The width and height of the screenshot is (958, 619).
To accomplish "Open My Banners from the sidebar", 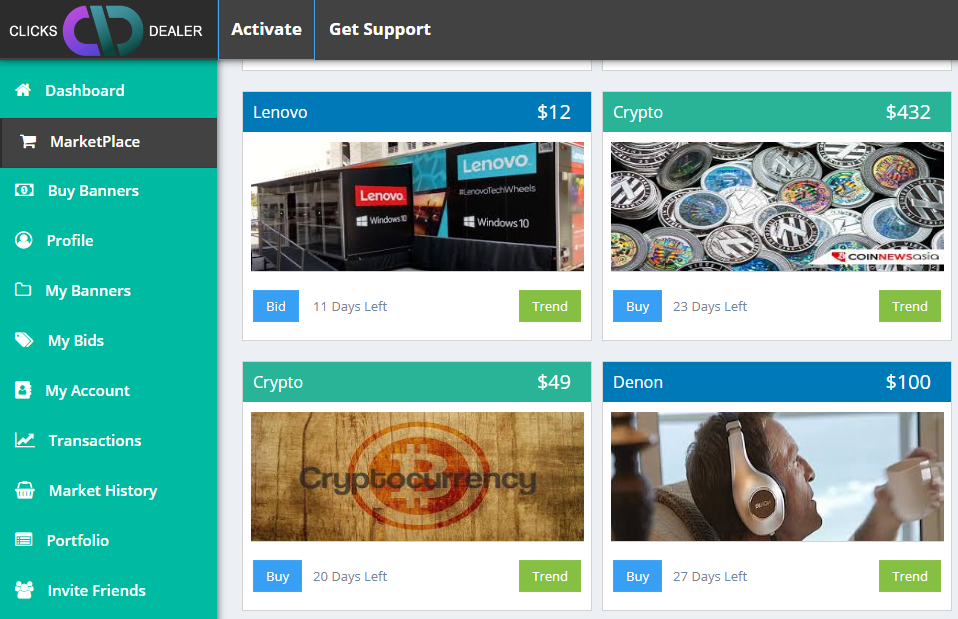I will (x=108, y=290).
